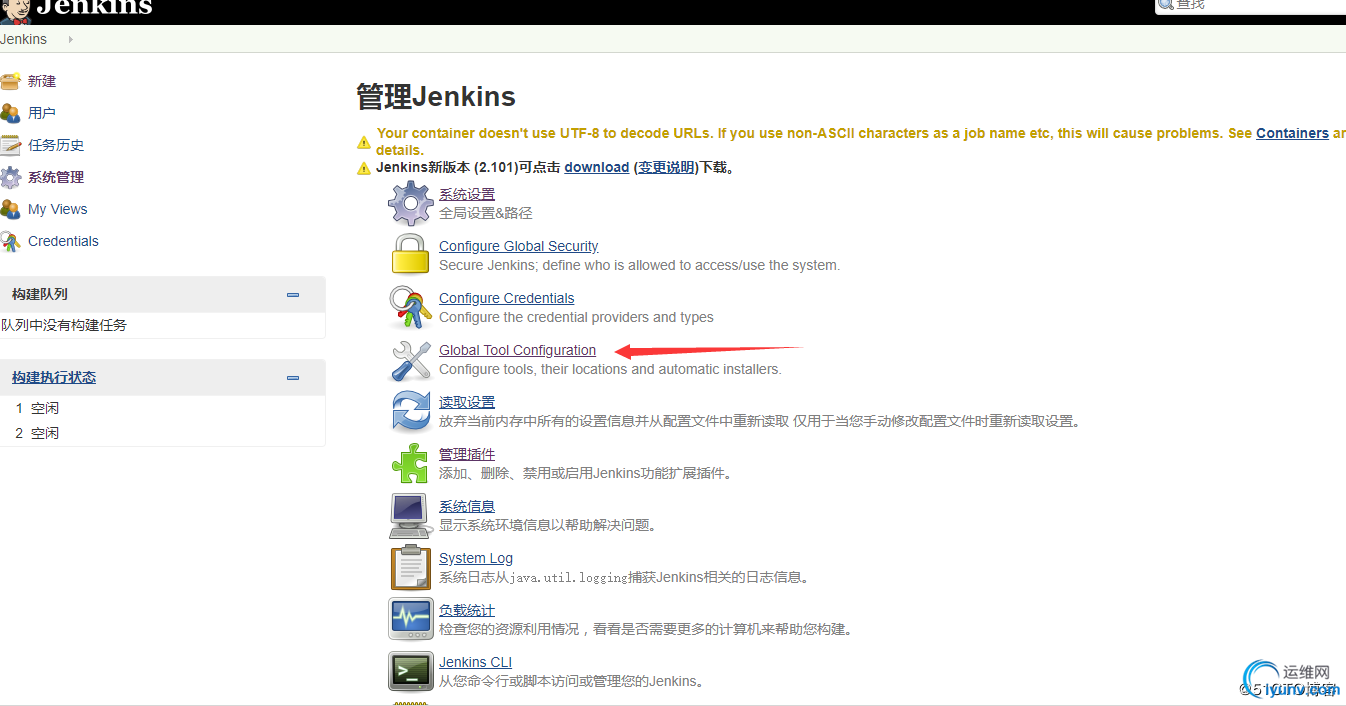The width and height of the screenshot is (1346, 706).
Task: Click the UTF-8 warning triangle icon
Action: (364, 142)
